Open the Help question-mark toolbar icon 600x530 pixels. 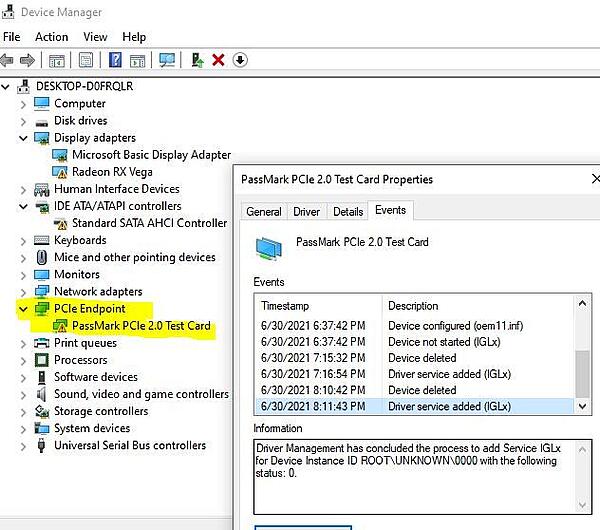coord(115,60)
